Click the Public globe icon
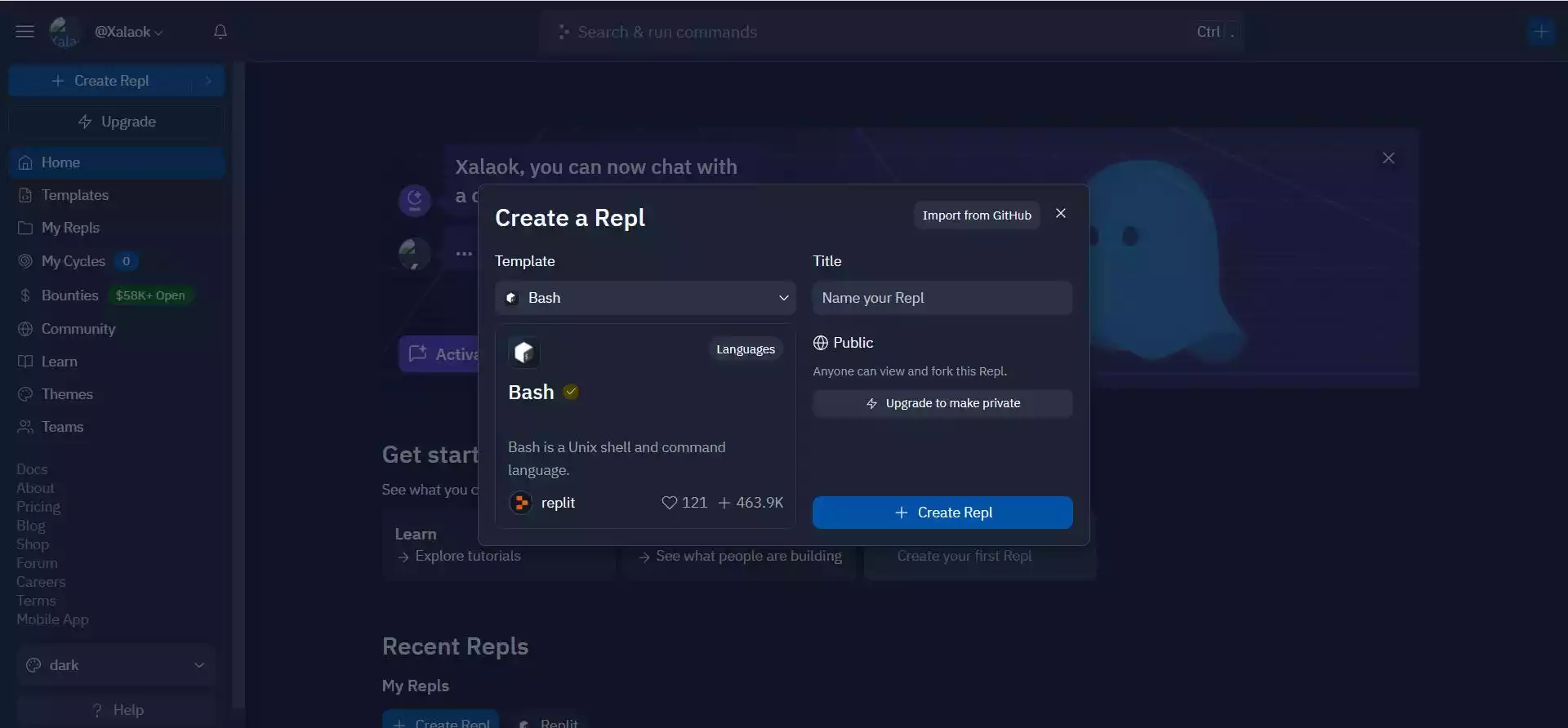 click(x=821, y=343)
